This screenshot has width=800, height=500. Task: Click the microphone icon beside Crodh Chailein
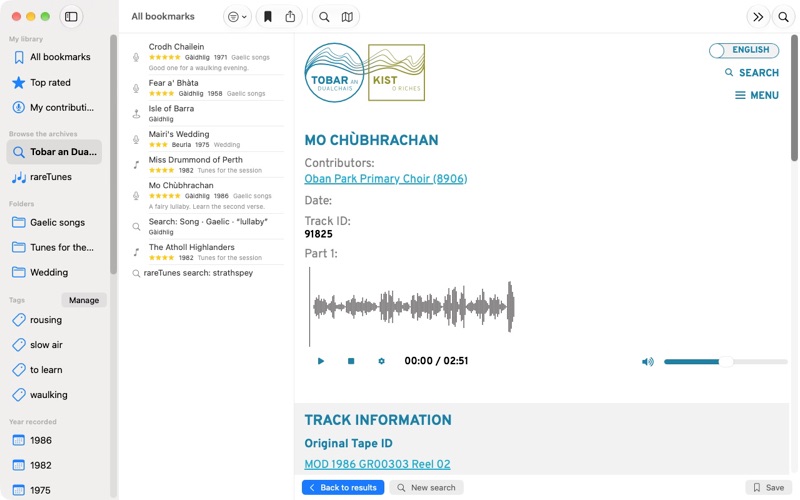click(136, 57)
